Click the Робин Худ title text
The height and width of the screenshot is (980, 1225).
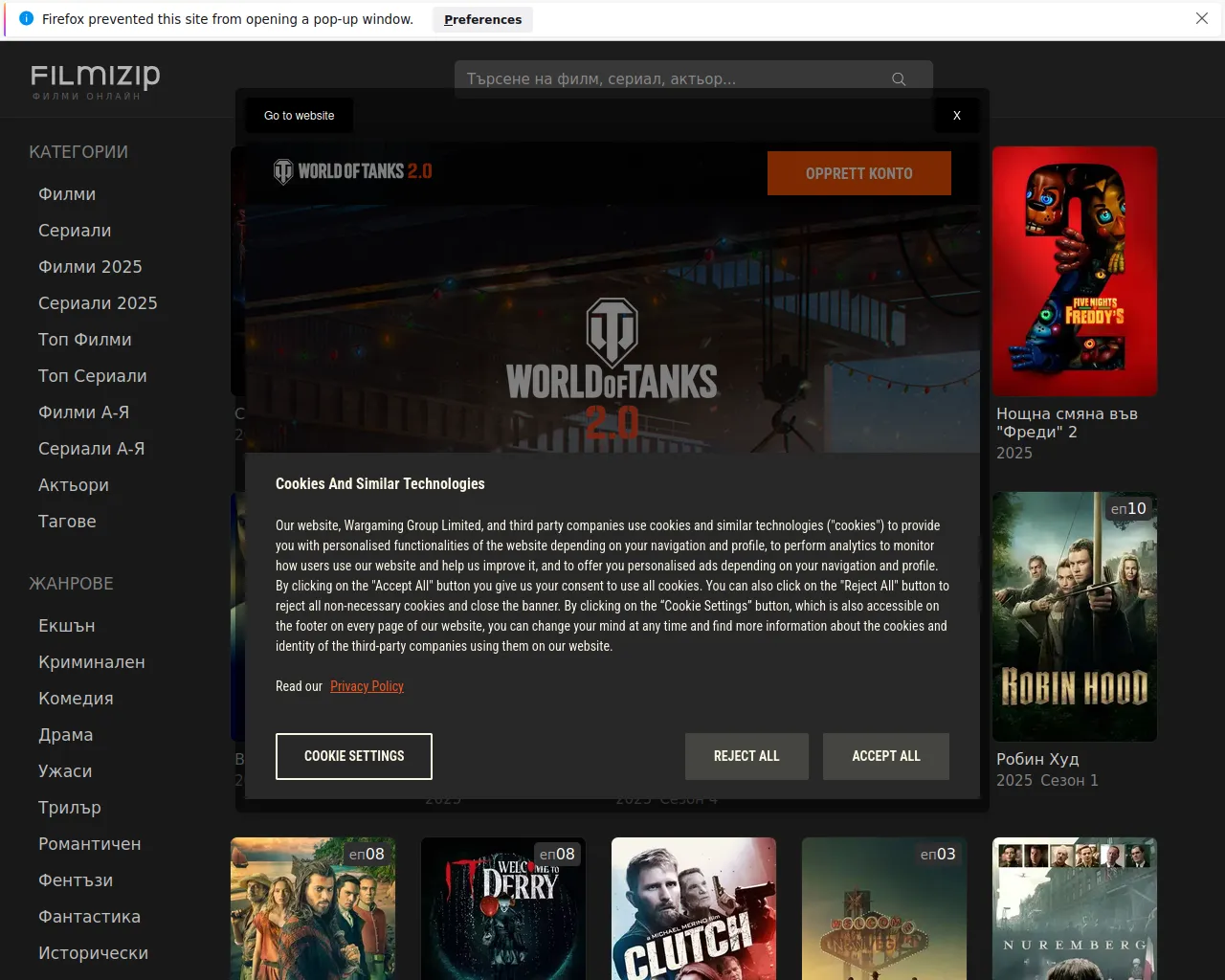pyautogui.click(x=1037, y=759)
